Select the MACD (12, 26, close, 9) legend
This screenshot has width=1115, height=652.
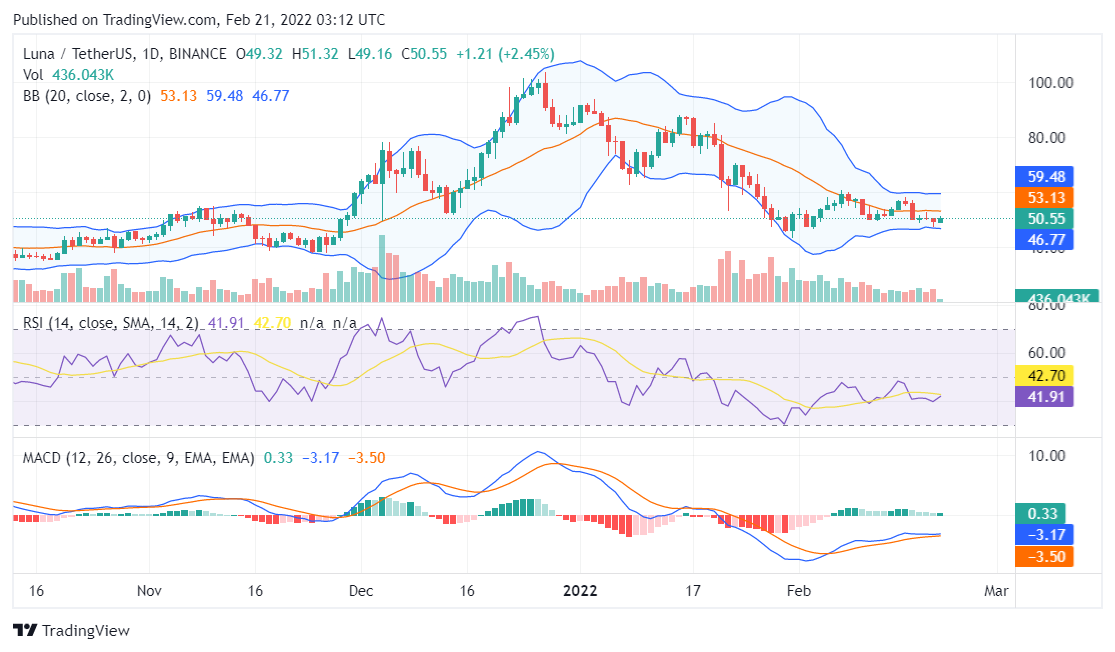point(133,458)
